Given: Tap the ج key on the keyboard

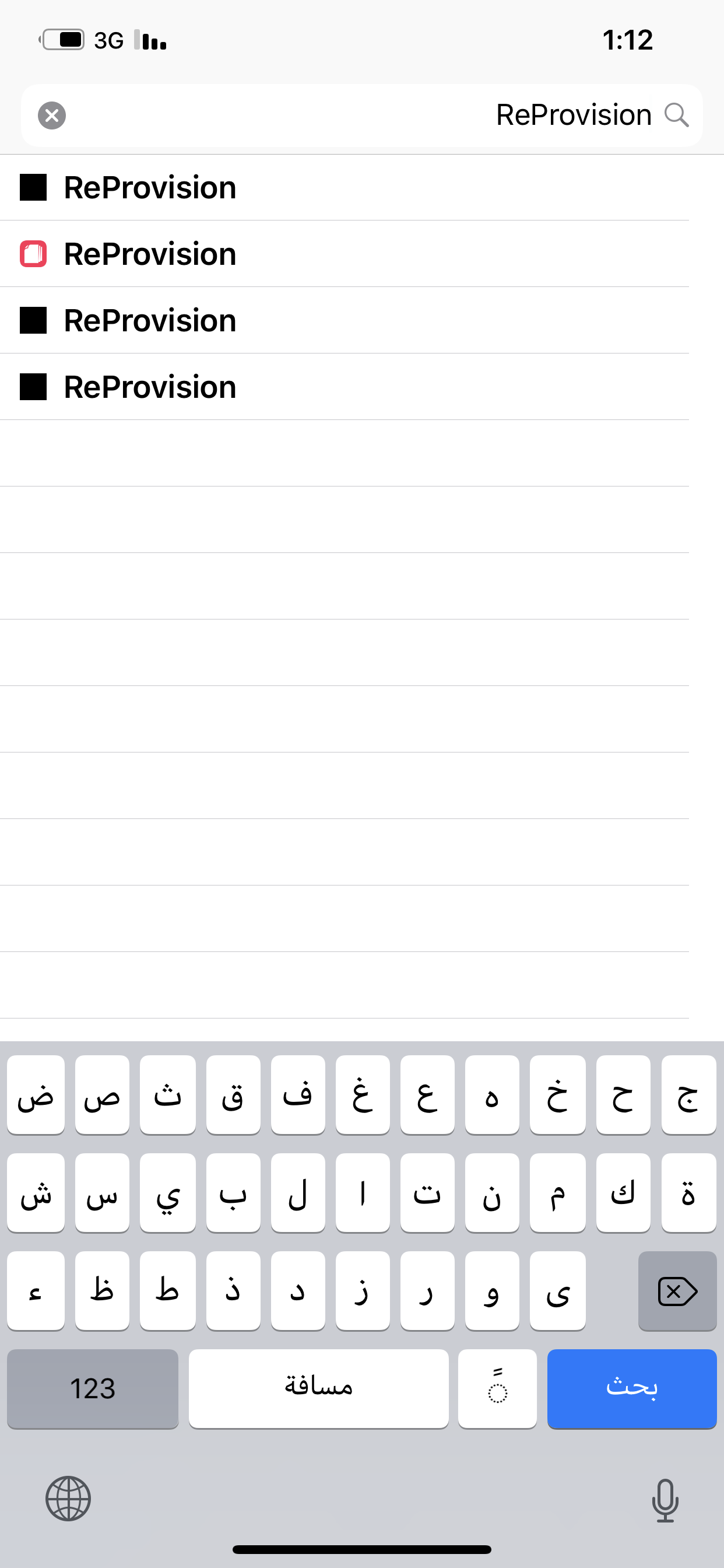Looking at the screenshot, I should click(688, 1094).
